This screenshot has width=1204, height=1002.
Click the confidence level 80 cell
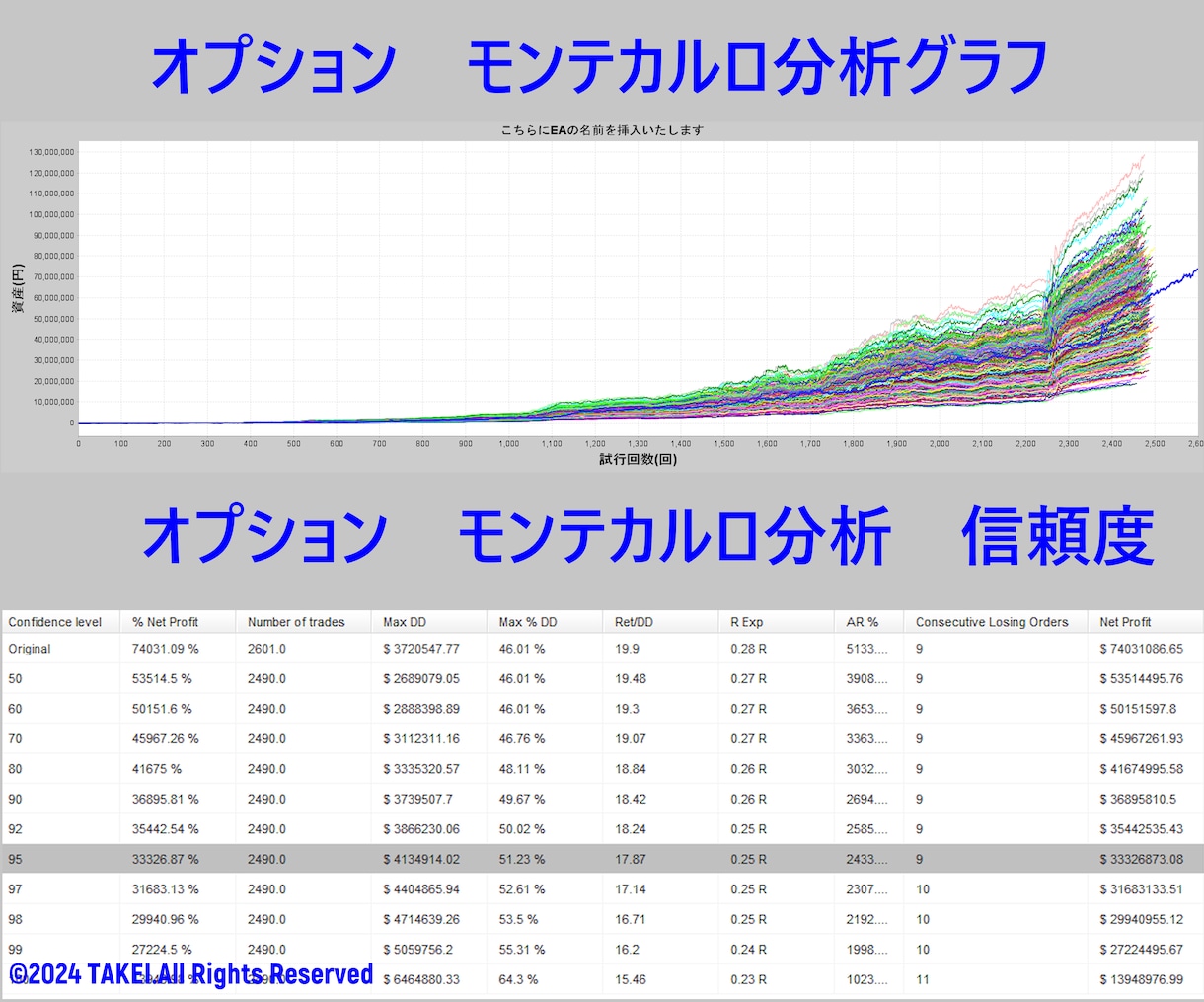coord(15,769)
